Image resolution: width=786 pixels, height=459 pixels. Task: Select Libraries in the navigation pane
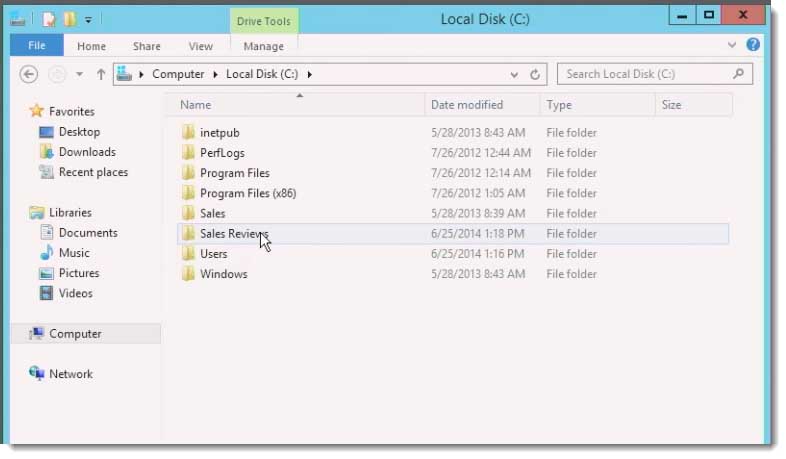[70, 212]
